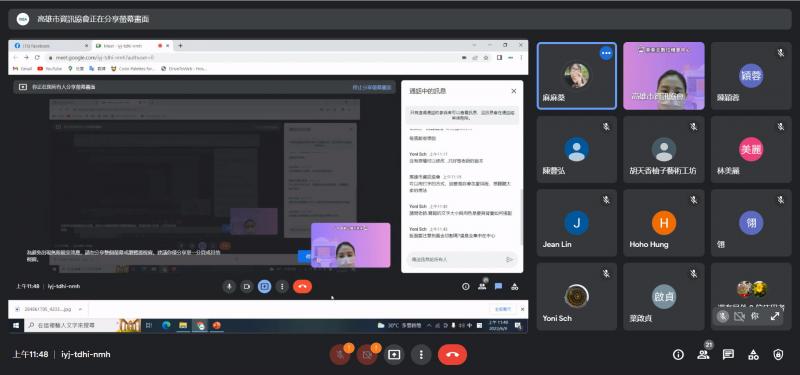Click the 翎 avatar tile
800x375 pixels.
[751, 223]
